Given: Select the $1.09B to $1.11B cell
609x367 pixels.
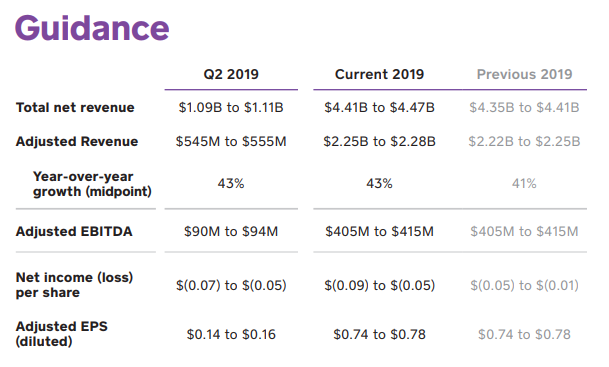Looking at the screenshot, I should (231, 107).
